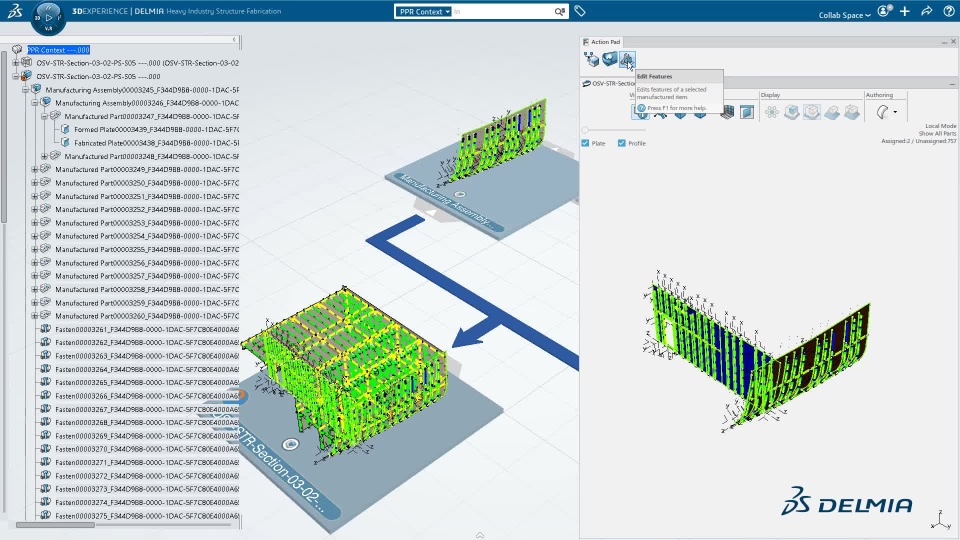Expand the first OSV-STR-Section-03-02-PS-S05 node
Image resolution: width=960 pixels, height=540 pixels.
(x=16, y=62)
